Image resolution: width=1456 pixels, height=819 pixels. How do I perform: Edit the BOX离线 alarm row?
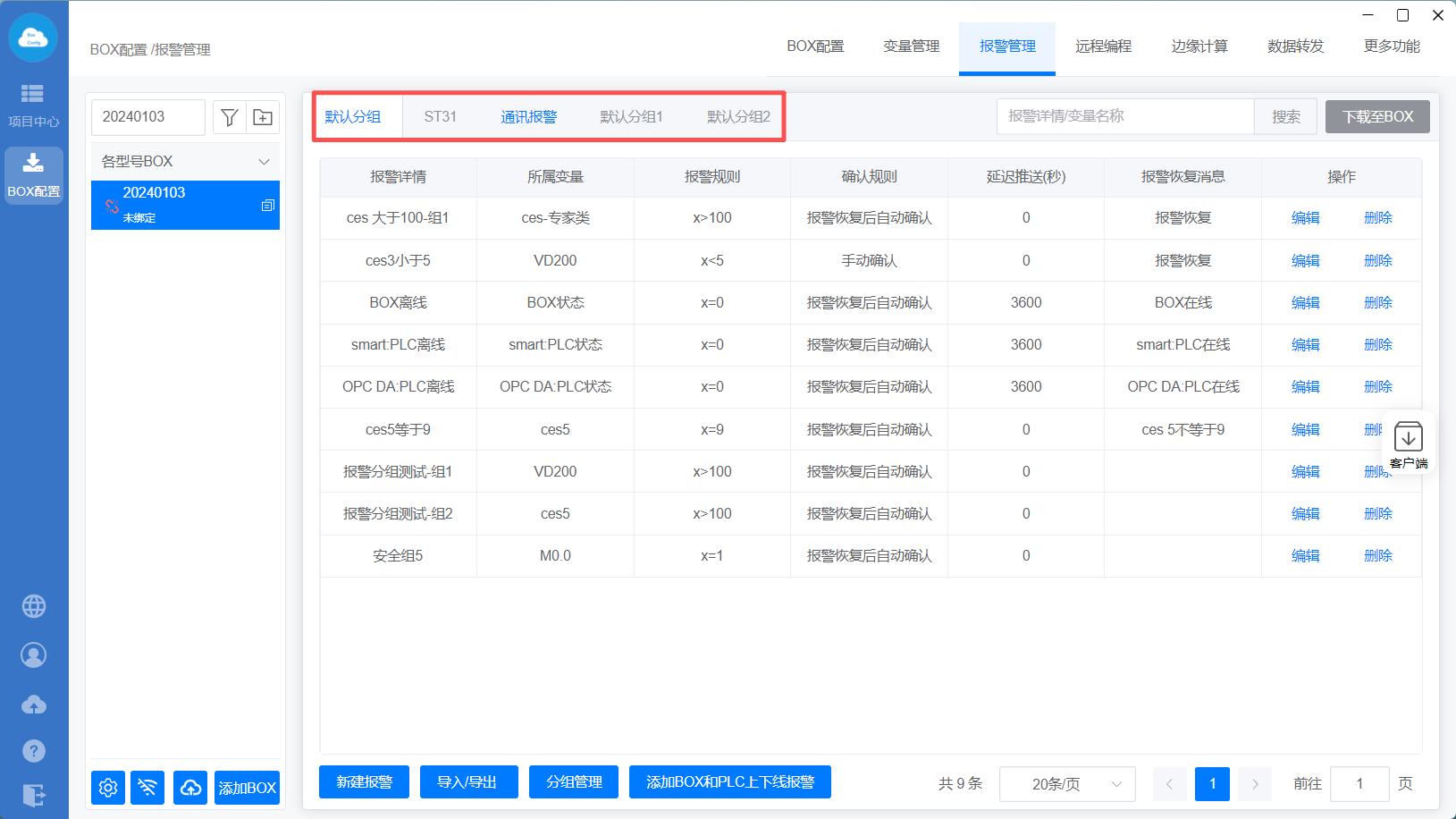point(1305,303)
